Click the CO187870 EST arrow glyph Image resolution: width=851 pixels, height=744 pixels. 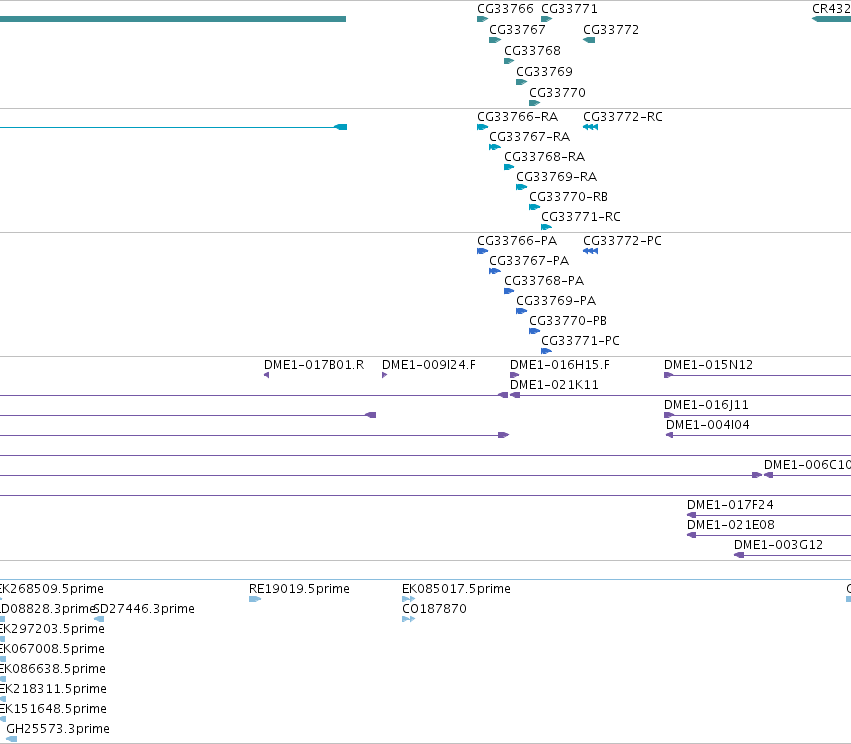(x=409, y=619)
